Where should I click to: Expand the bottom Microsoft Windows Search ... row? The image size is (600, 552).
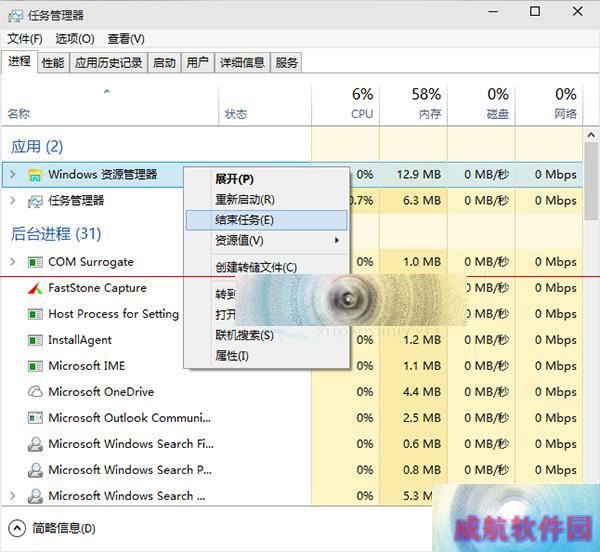(x=13, y=496)
